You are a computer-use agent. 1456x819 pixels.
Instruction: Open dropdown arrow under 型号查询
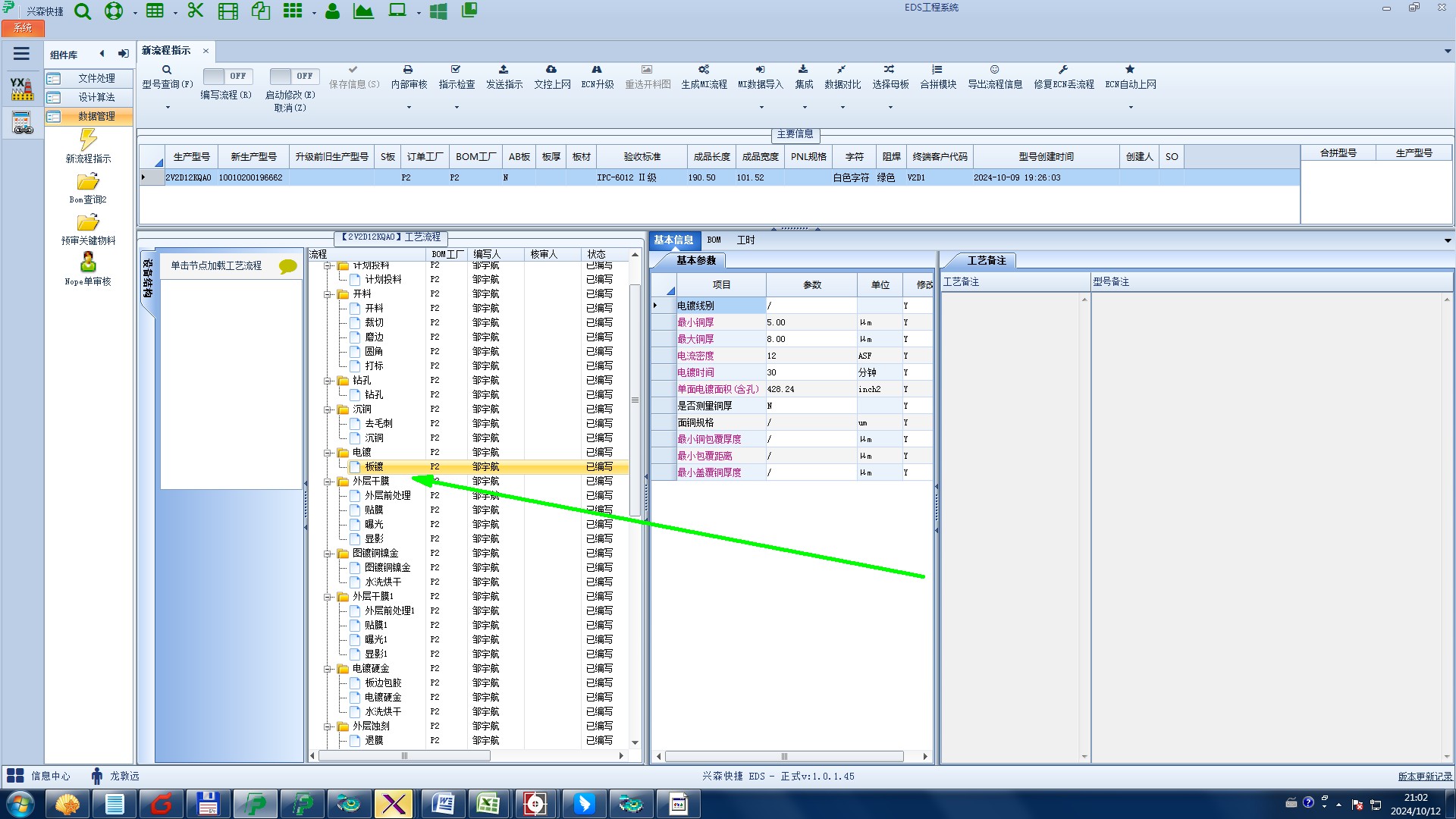click(x=168, y=108)
